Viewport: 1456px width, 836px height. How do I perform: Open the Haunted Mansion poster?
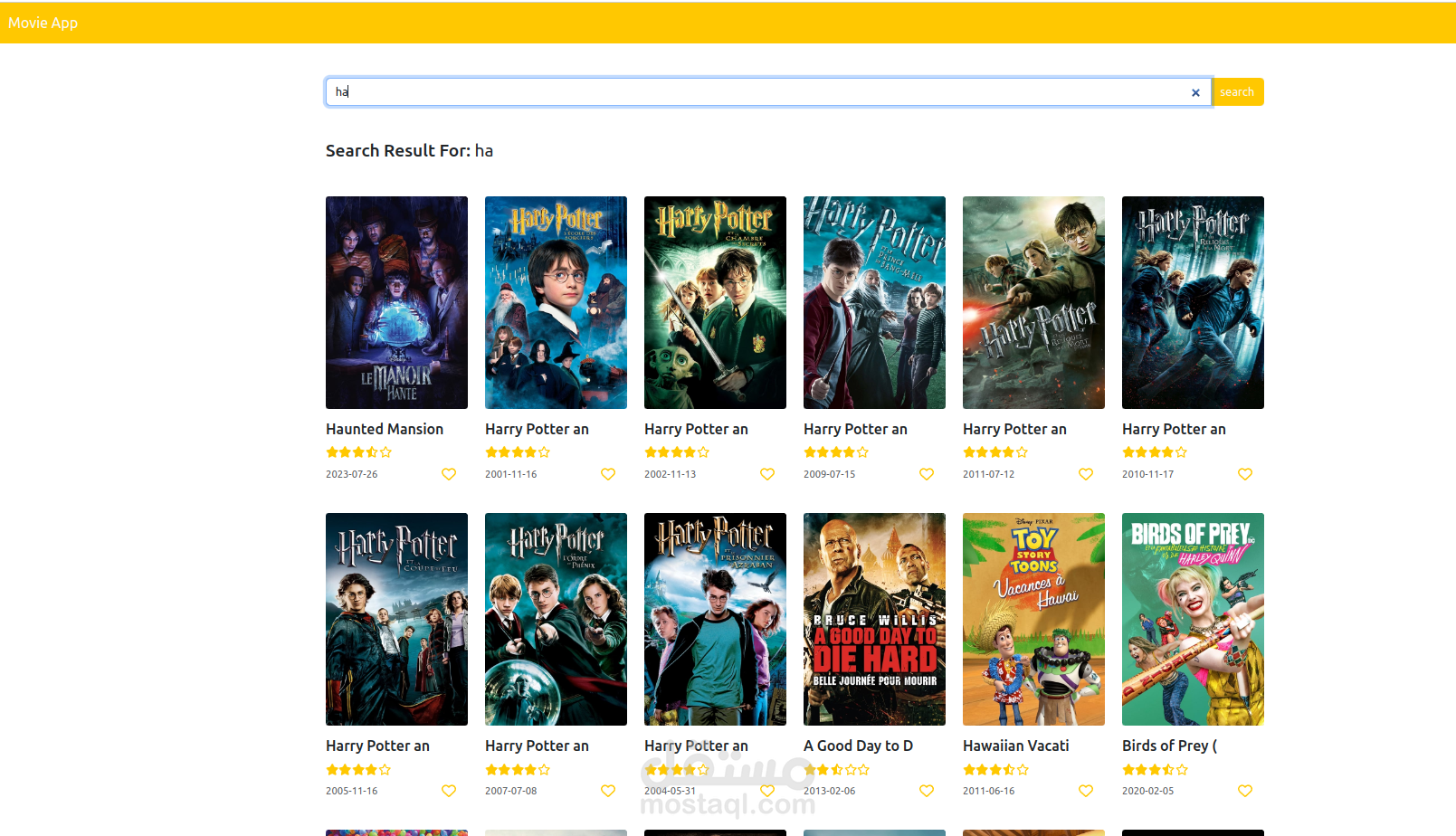click(396, 302)
